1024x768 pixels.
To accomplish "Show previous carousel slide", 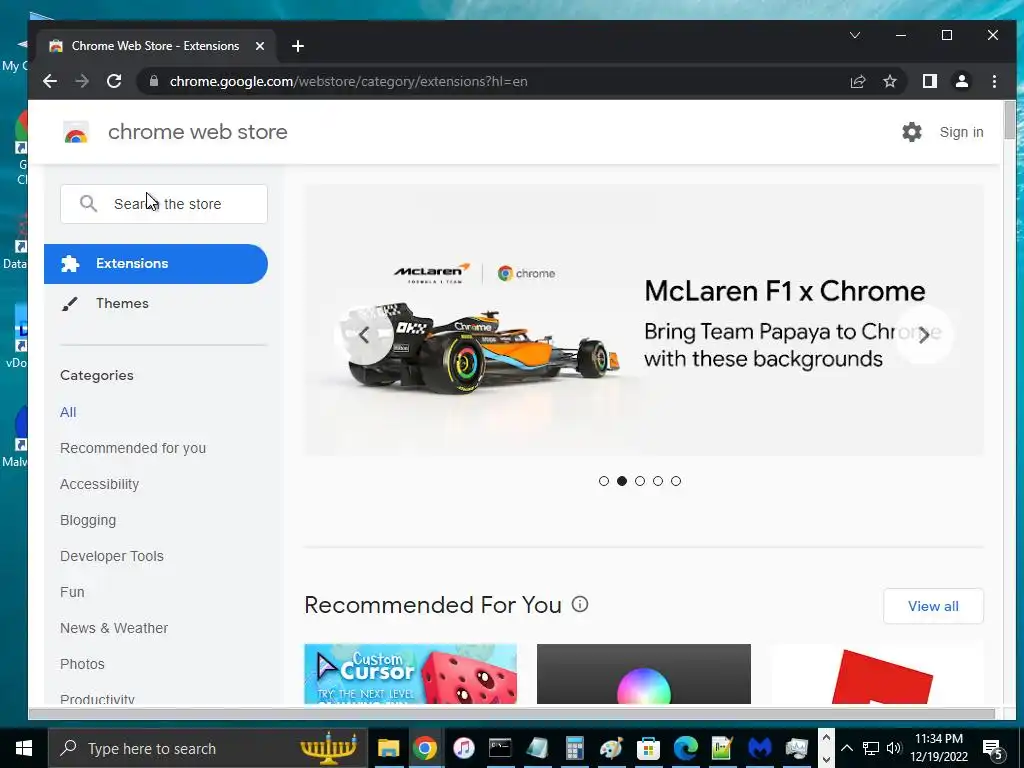I will coord(364,335).
